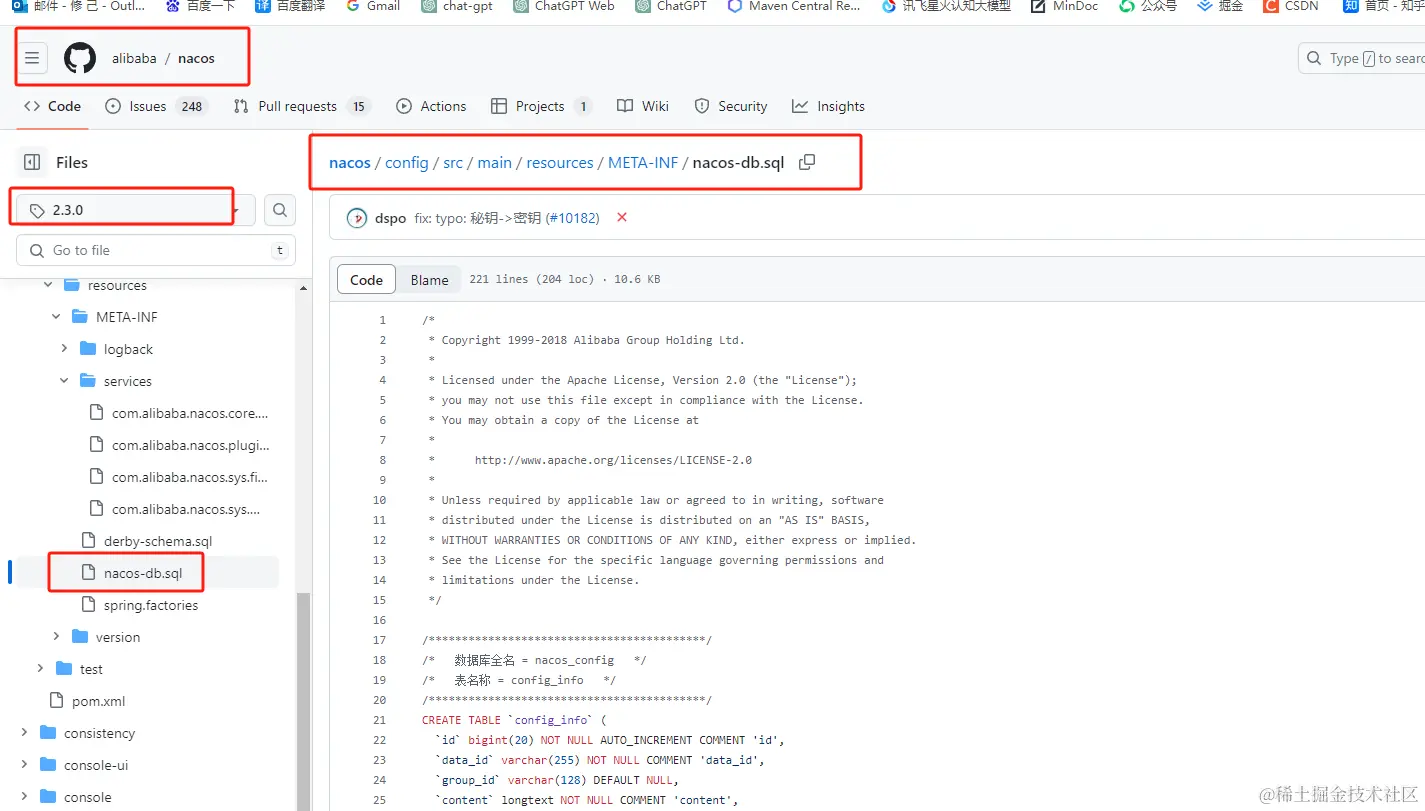Click the dspo author avatar
The height and width of the screenshot is (811, 1425).
(x=356, y=218)
